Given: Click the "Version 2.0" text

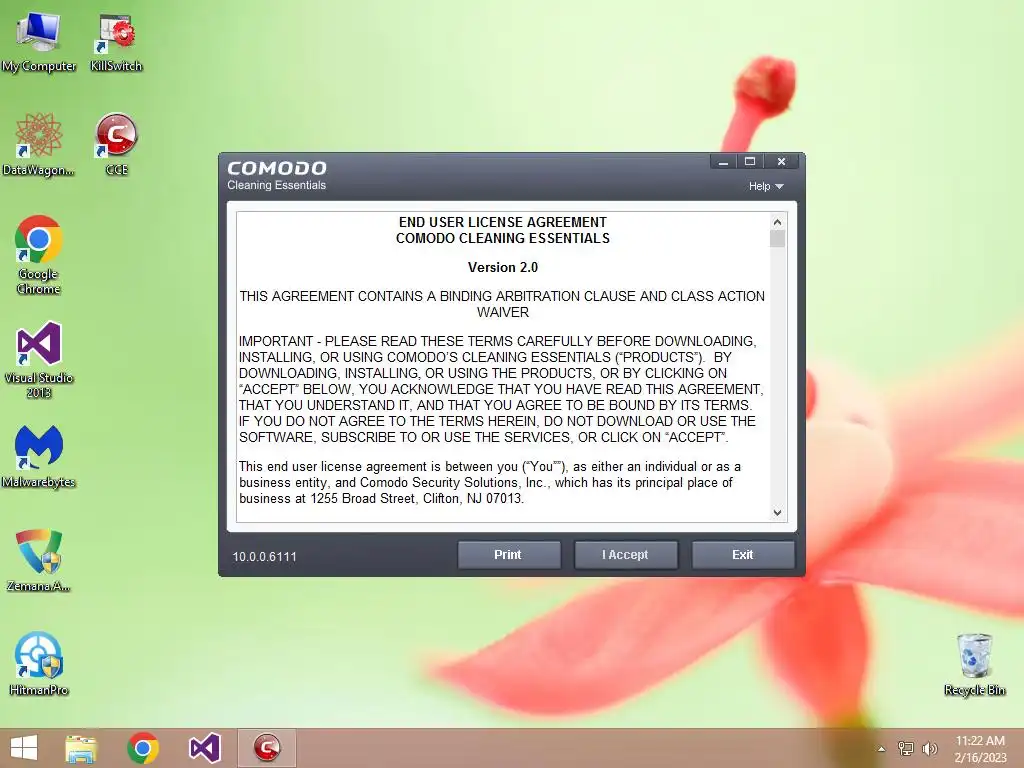Looking at the screenshot, I should [x=503, y=267].
